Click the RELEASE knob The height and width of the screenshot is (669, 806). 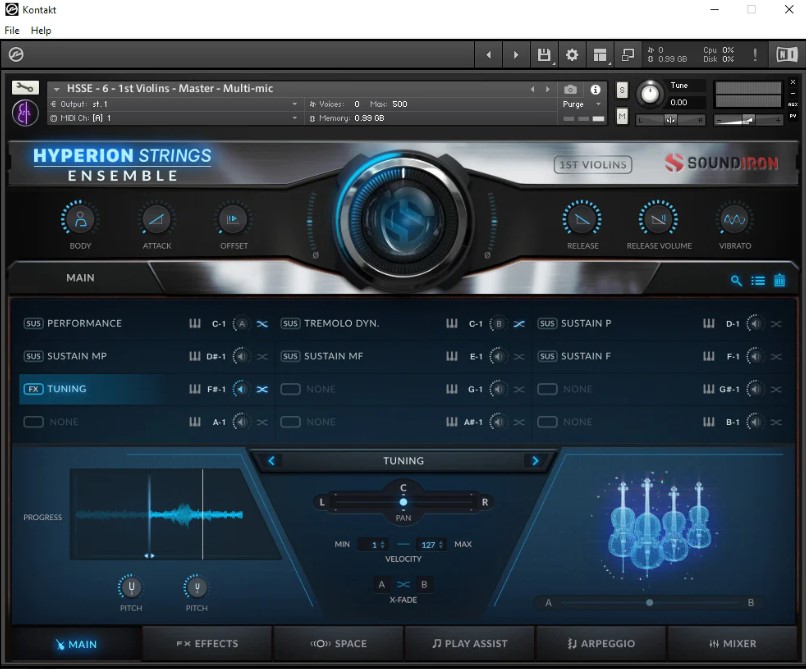pos(582,219)
